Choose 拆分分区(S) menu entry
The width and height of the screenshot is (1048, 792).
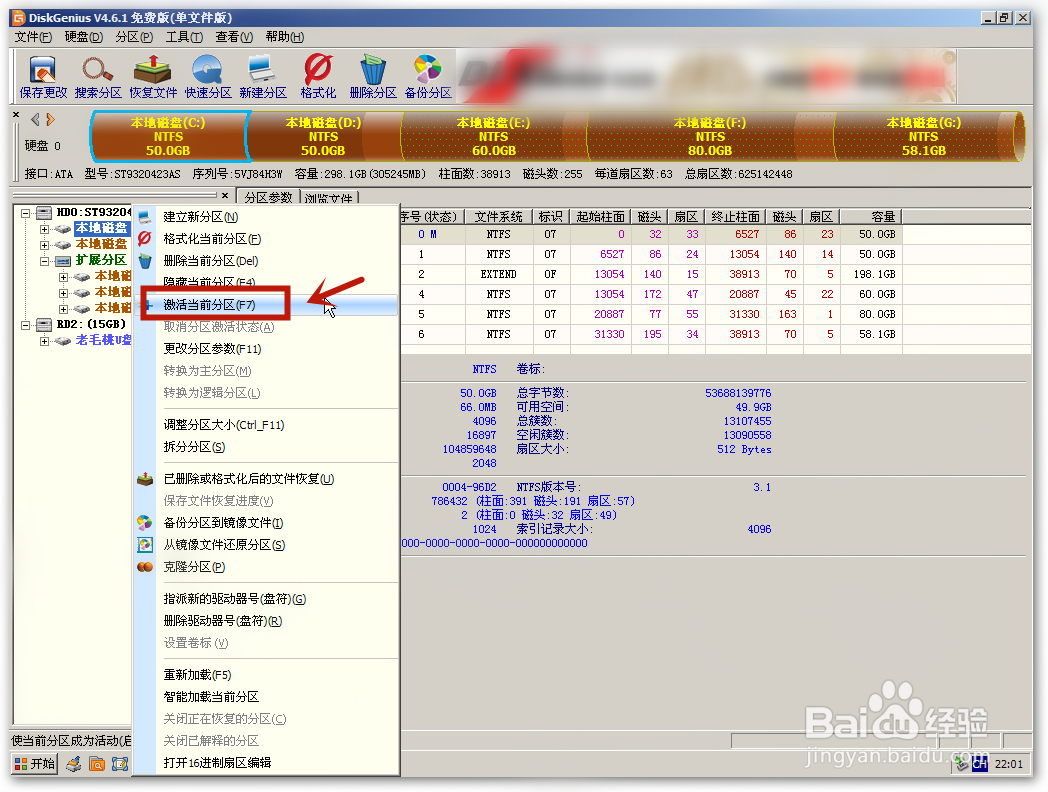click(x=267, y=446)
